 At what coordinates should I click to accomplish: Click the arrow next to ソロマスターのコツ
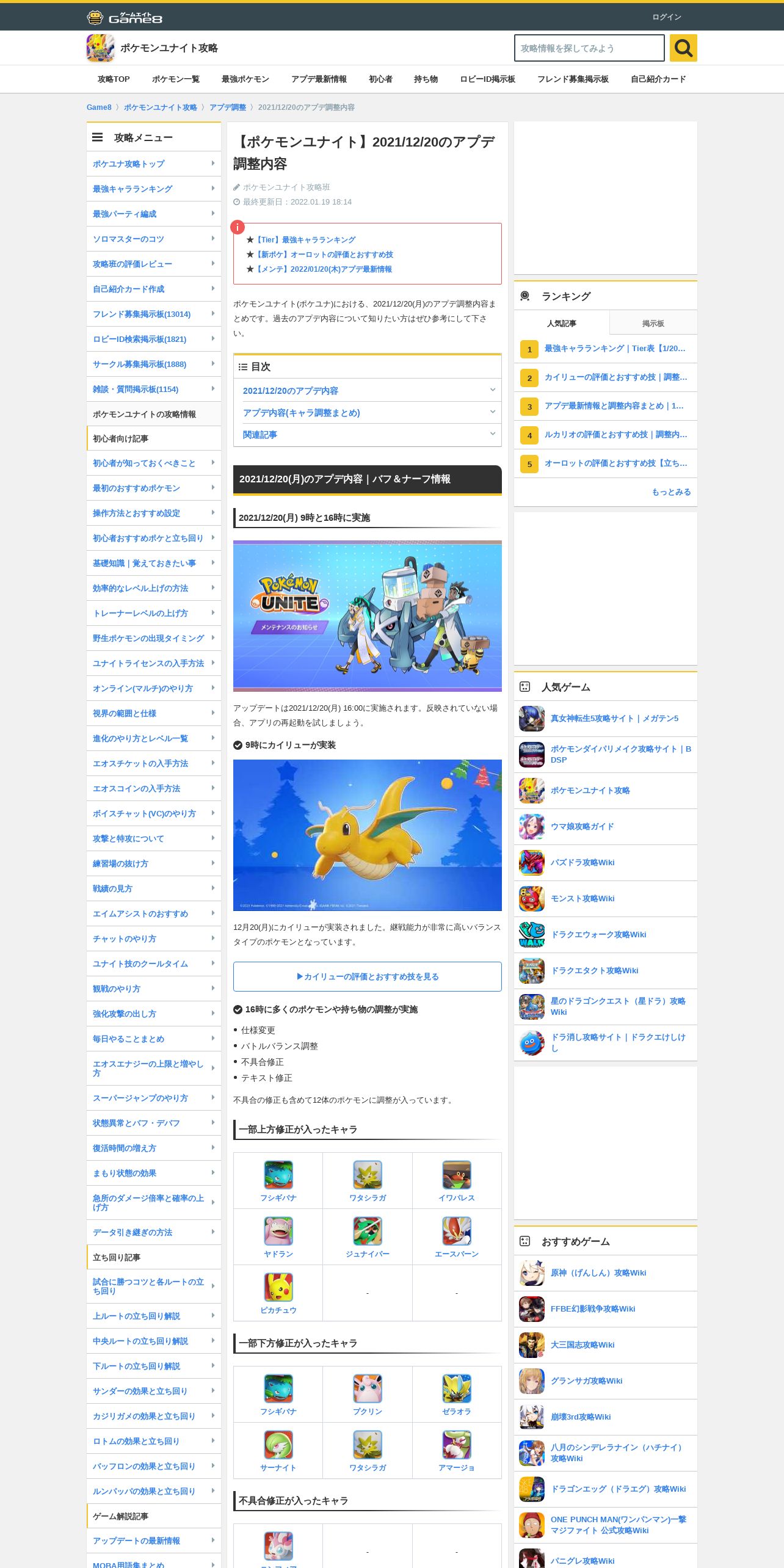pos(212,238)
